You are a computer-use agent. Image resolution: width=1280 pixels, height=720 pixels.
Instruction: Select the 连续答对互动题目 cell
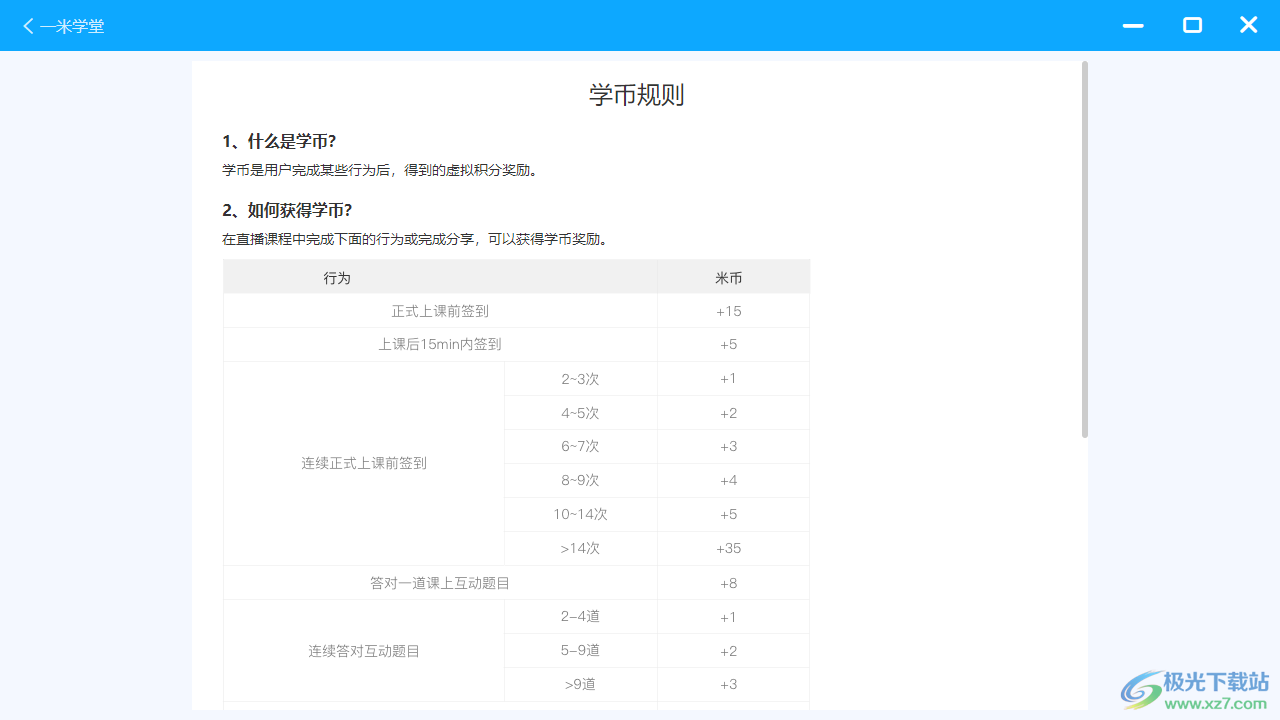[363, 650]
